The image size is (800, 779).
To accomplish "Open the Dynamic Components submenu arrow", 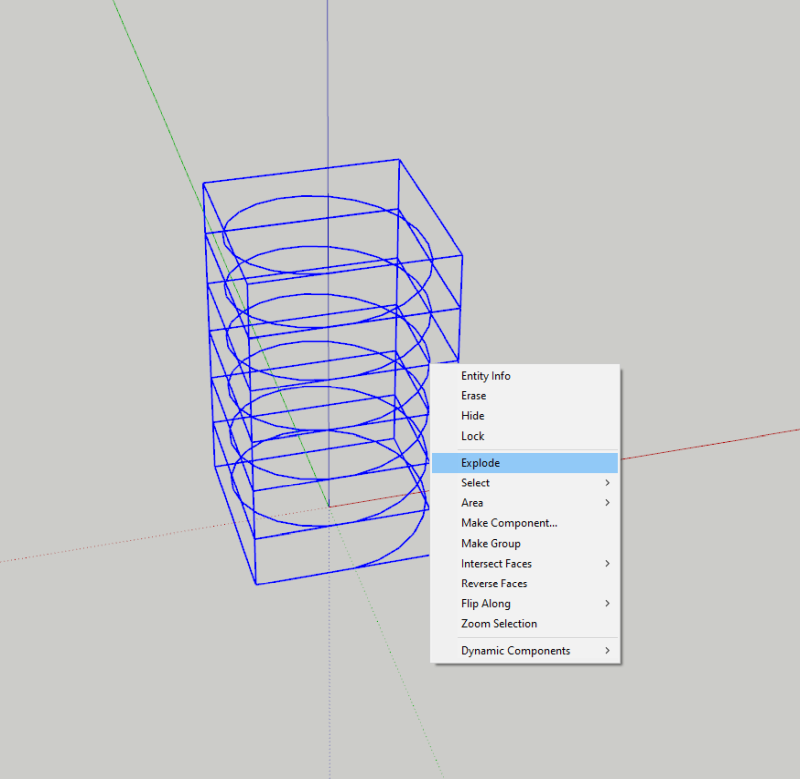I will (x=607, y=651).
